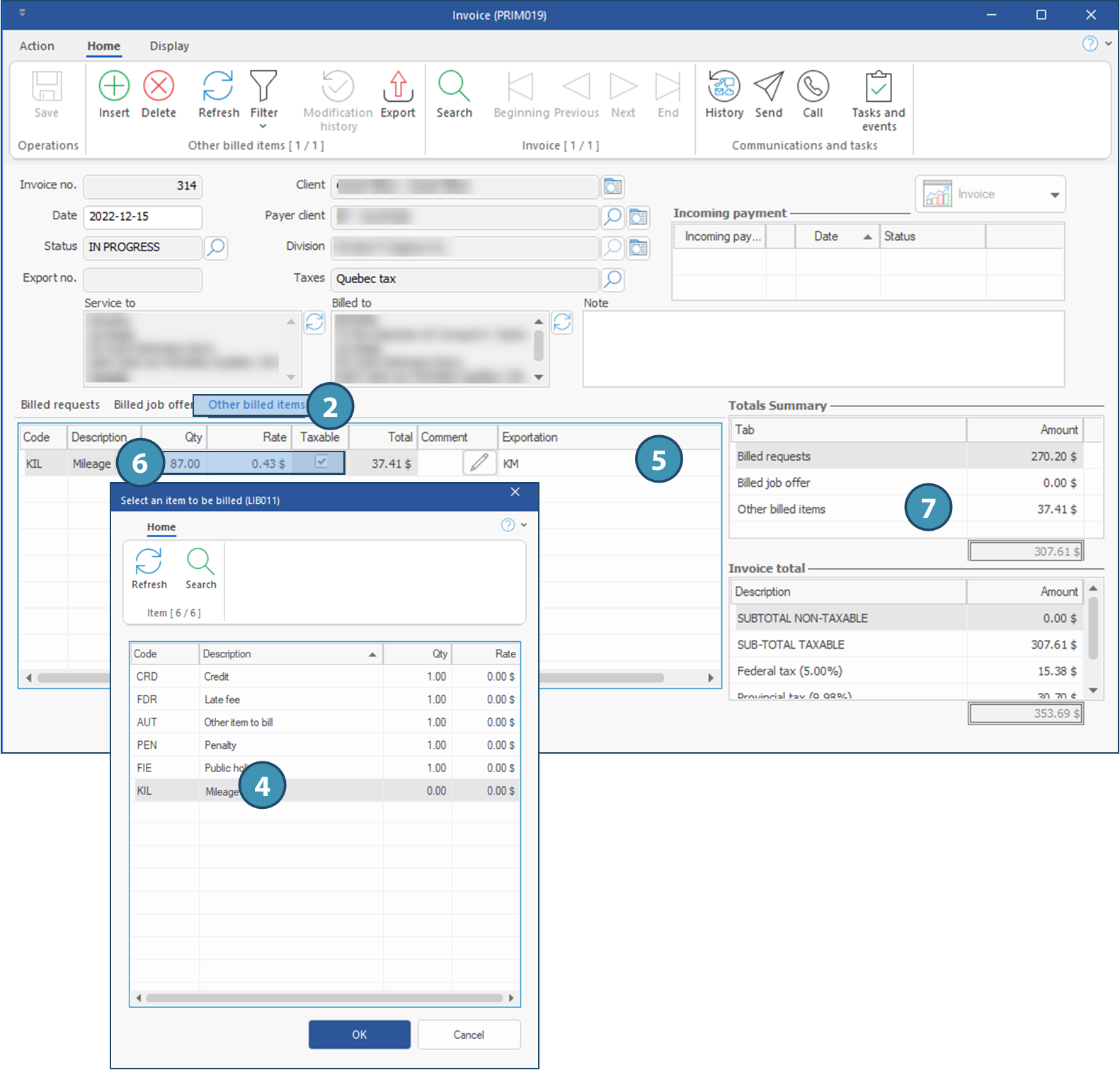Open Tasks and events
The width and height of the screenshot is (1120, 1070).
(x=878, y=86)
